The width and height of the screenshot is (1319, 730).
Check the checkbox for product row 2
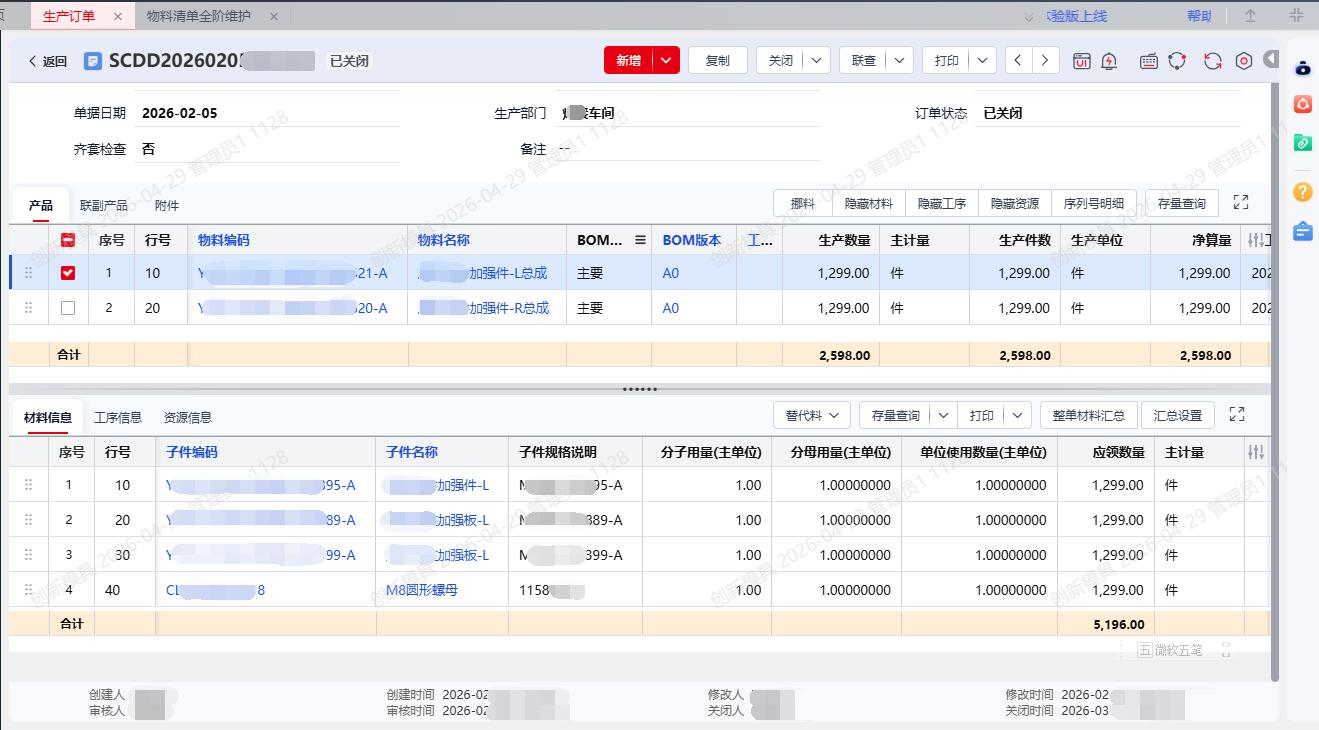coord(68,308)
